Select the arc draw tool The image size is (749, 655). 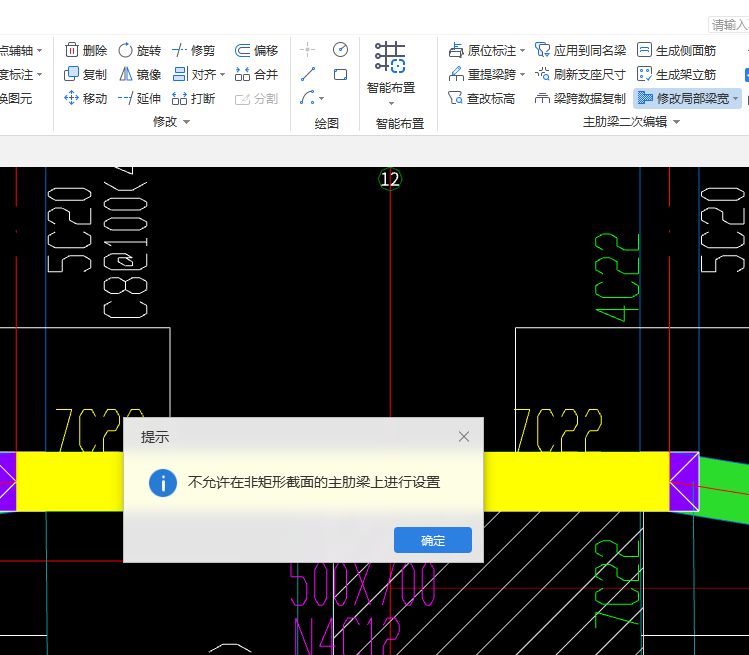[x=308, y=98]
